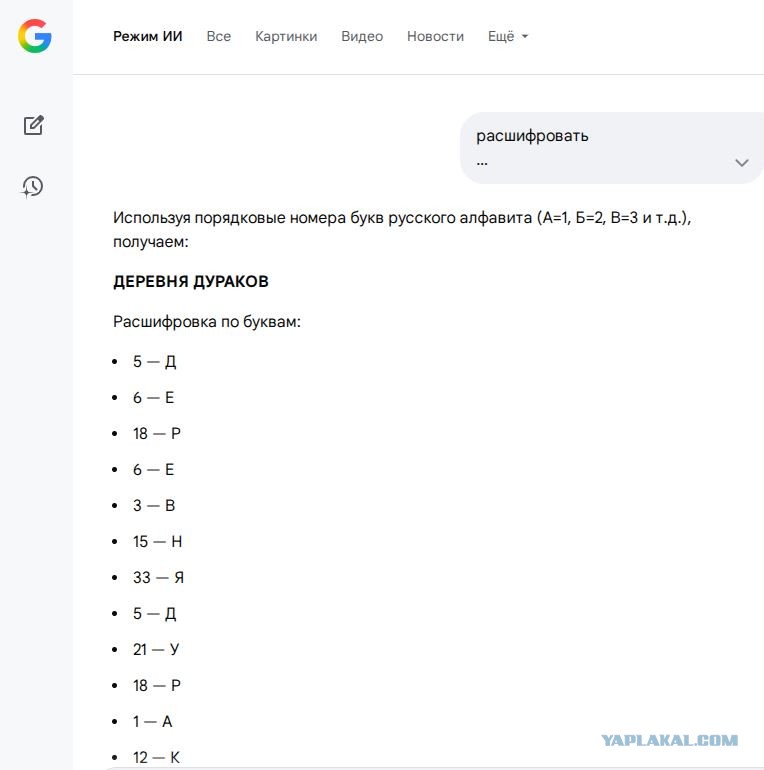Switch to the Картинки tab
This screenshot has width=764, height=770.
[x=286, y=36]
